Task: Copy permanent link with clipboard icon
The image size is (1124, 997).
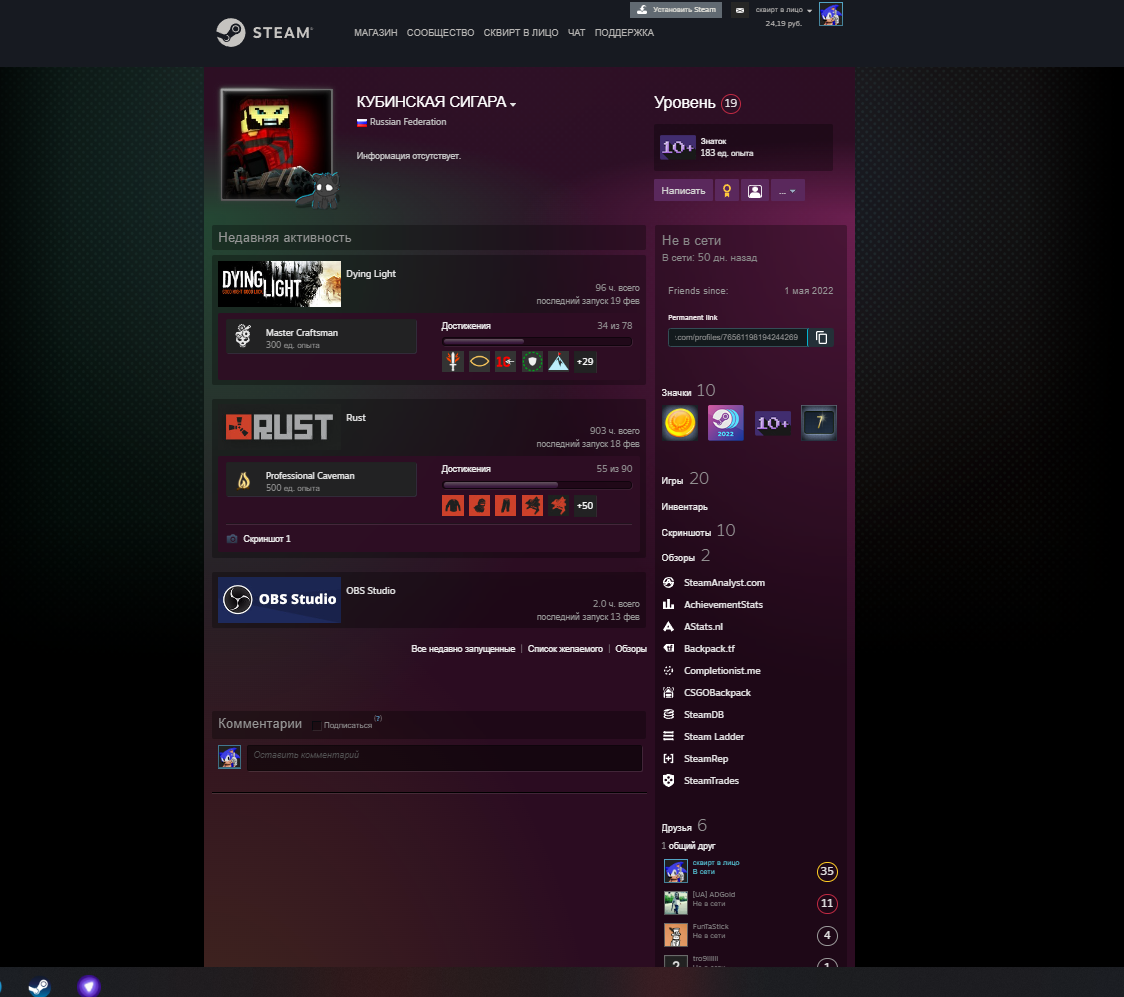Action: tap(821, 338)
